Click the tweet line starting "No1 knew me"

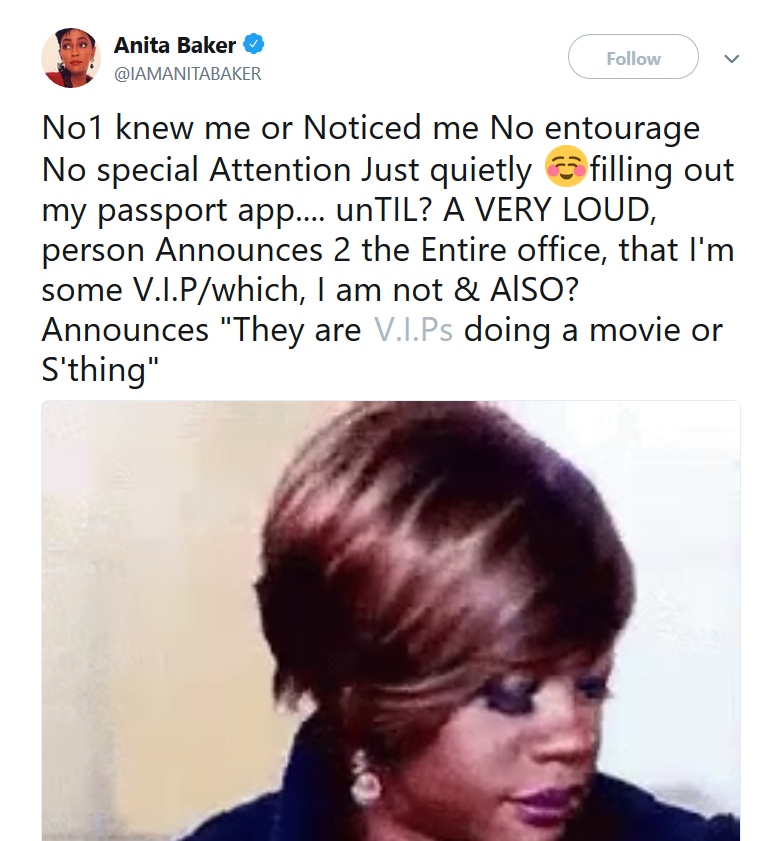click(x=371, y=128)
